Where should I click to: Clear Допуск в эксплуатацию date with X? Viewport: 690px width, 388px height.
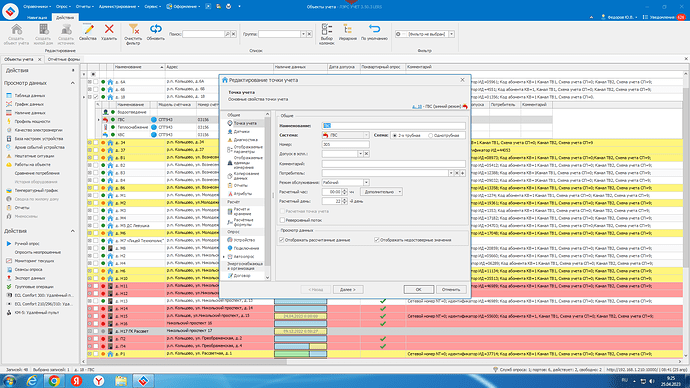tap(366, 154)
